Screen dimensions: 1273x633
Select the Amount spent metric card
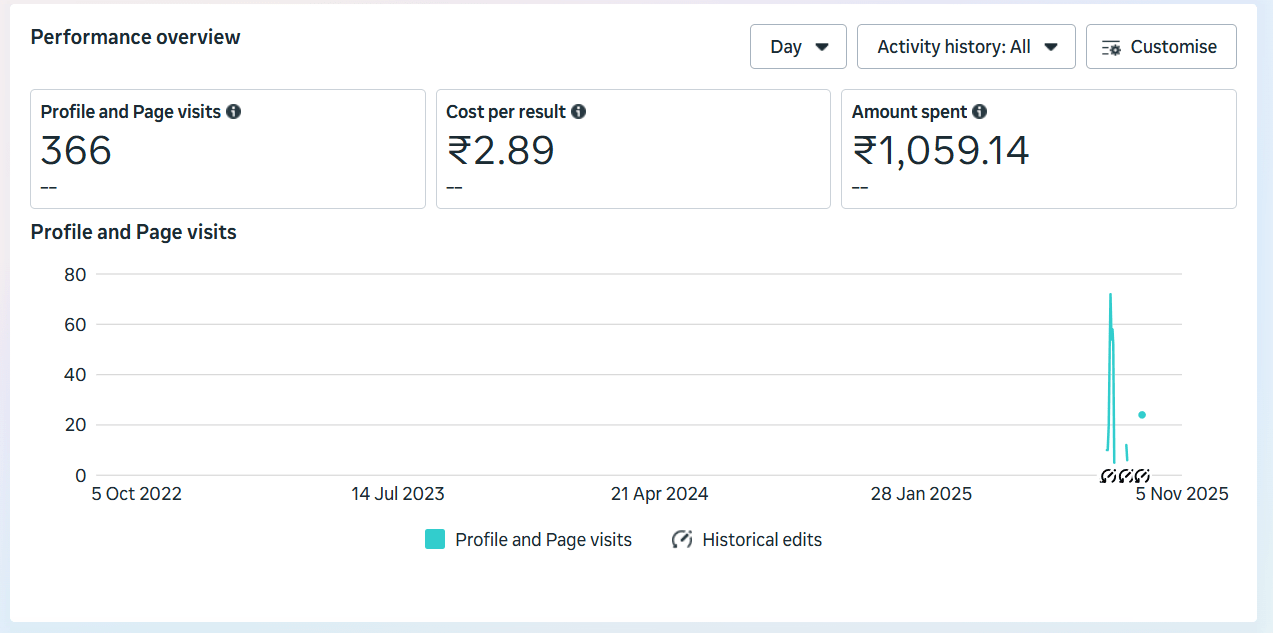pos(1038,148)
